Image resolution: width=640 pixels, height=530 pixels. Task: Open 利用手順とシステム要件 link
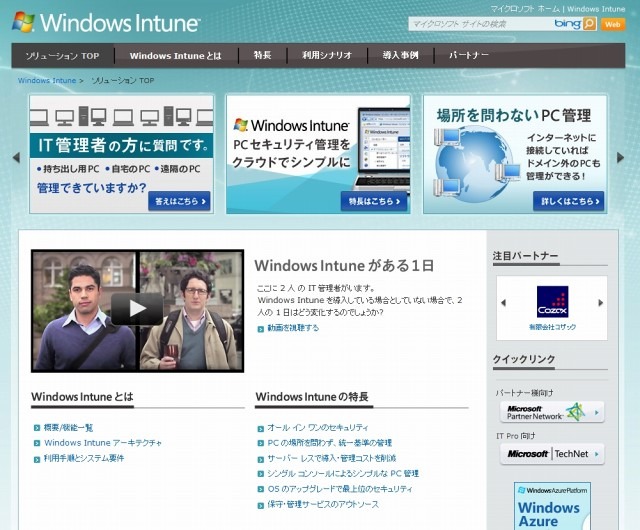coord(84,458)
